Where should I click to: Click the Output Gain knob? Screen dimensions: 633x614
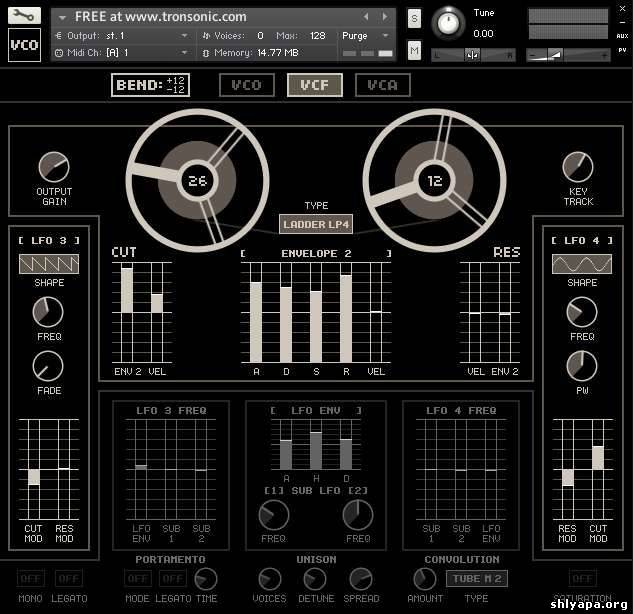(54, 167)
